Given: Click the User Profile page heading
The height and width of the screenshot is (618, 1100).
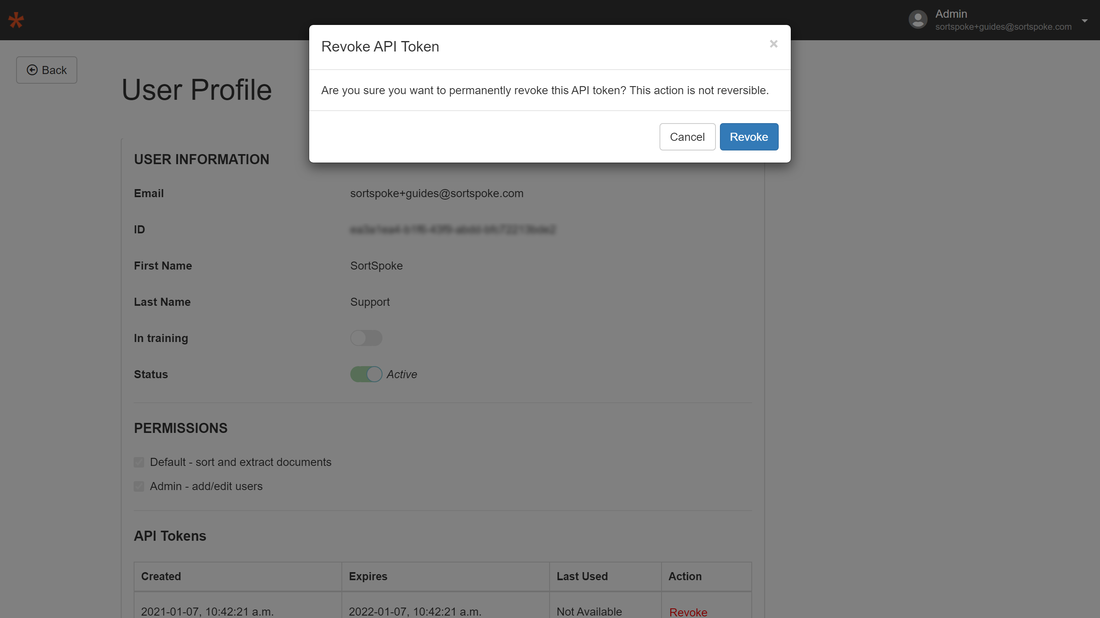Looking at the screenshot, I should pos(196,90).
